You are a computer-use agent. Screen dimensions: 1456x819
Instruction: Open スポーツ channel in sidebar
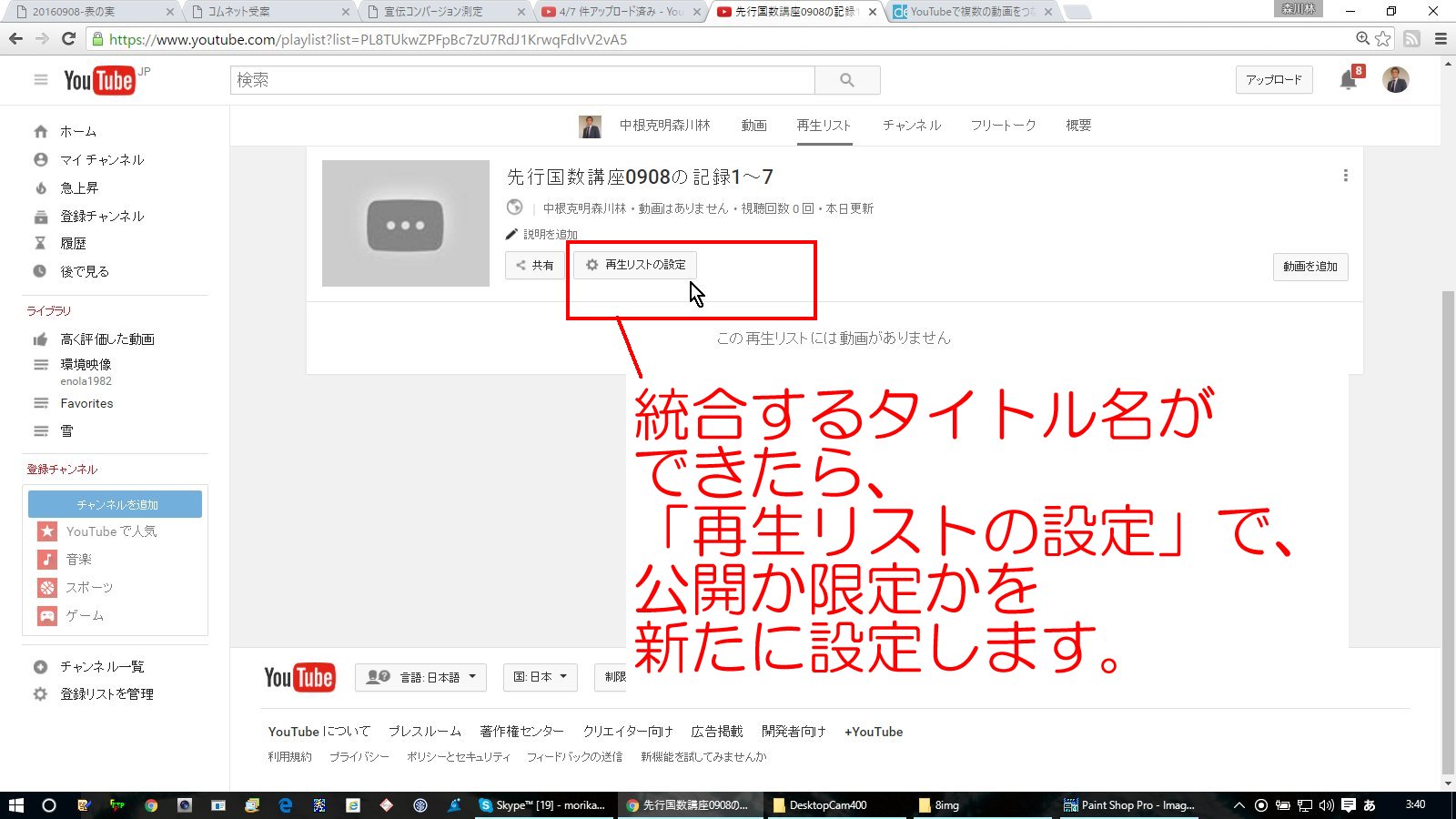coord(89,588)
